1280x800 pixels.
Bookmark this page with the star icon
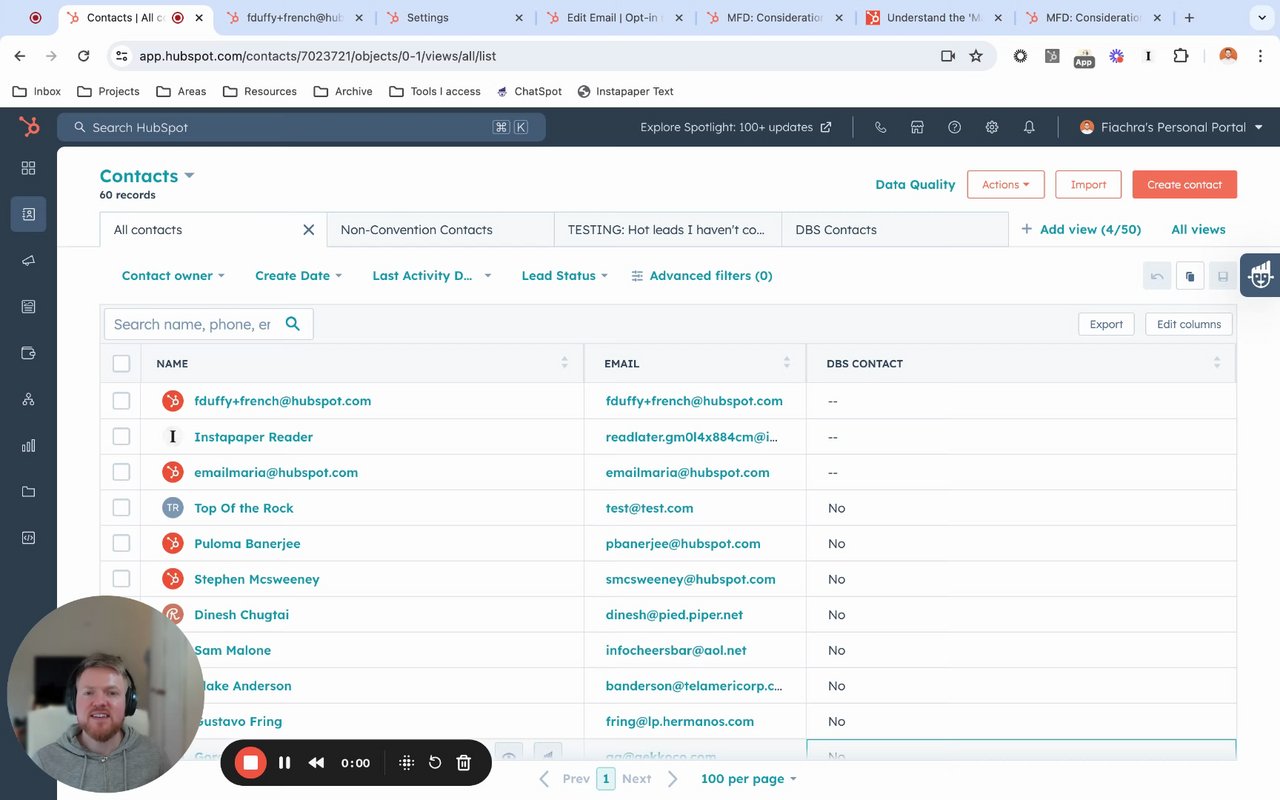976,56
